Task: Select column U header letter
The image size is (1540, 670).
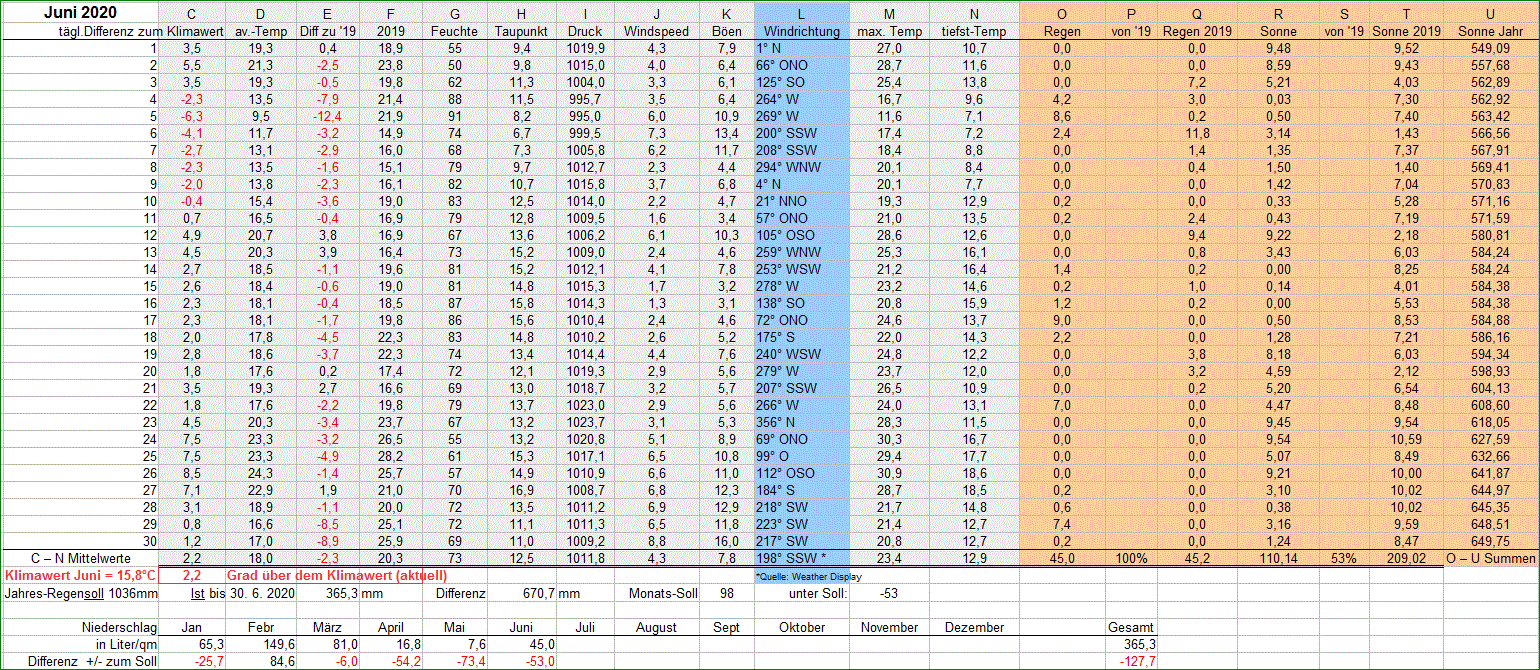Action: tap(1490, 14)
